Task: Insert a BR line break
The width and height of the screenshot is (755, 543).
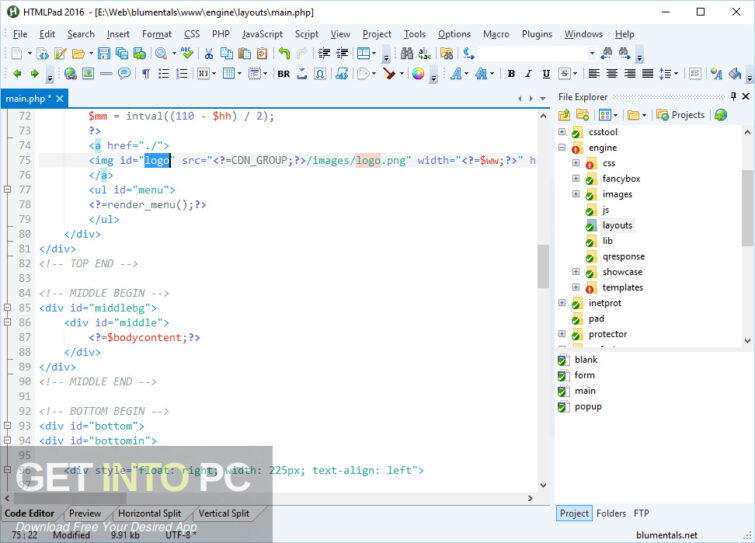Action: coord(284,74)
